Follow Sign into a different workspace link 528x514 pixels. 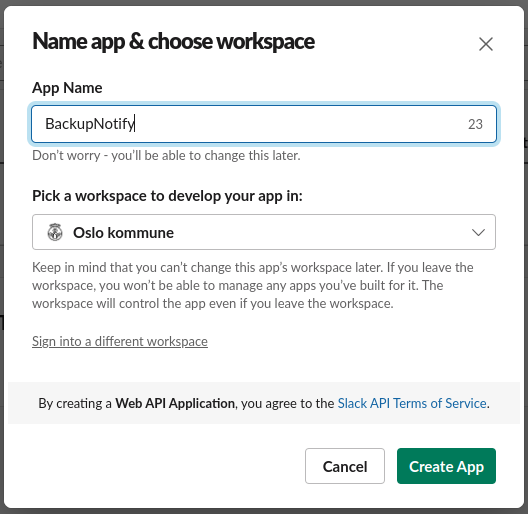(120, 341)
